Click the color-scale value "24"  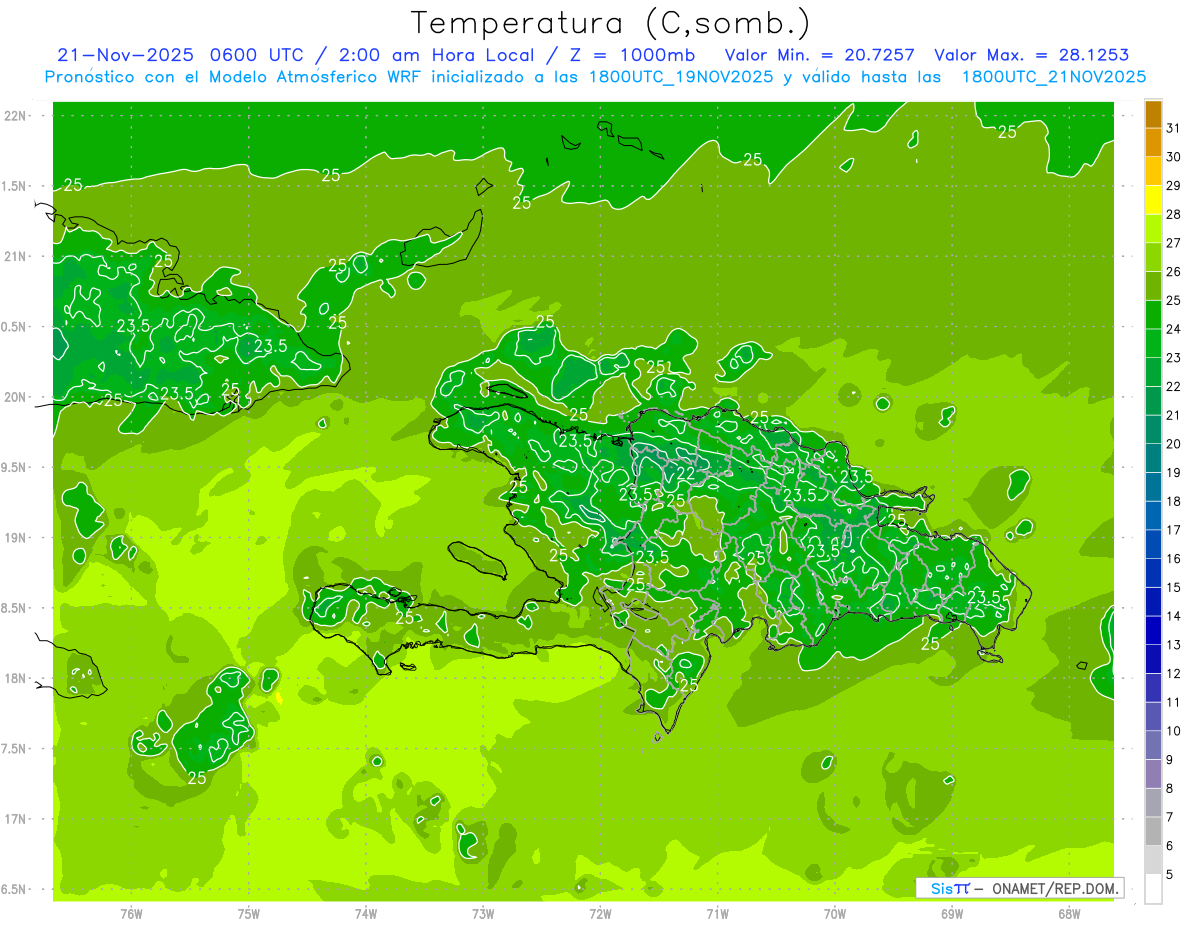click(1174, 329)
